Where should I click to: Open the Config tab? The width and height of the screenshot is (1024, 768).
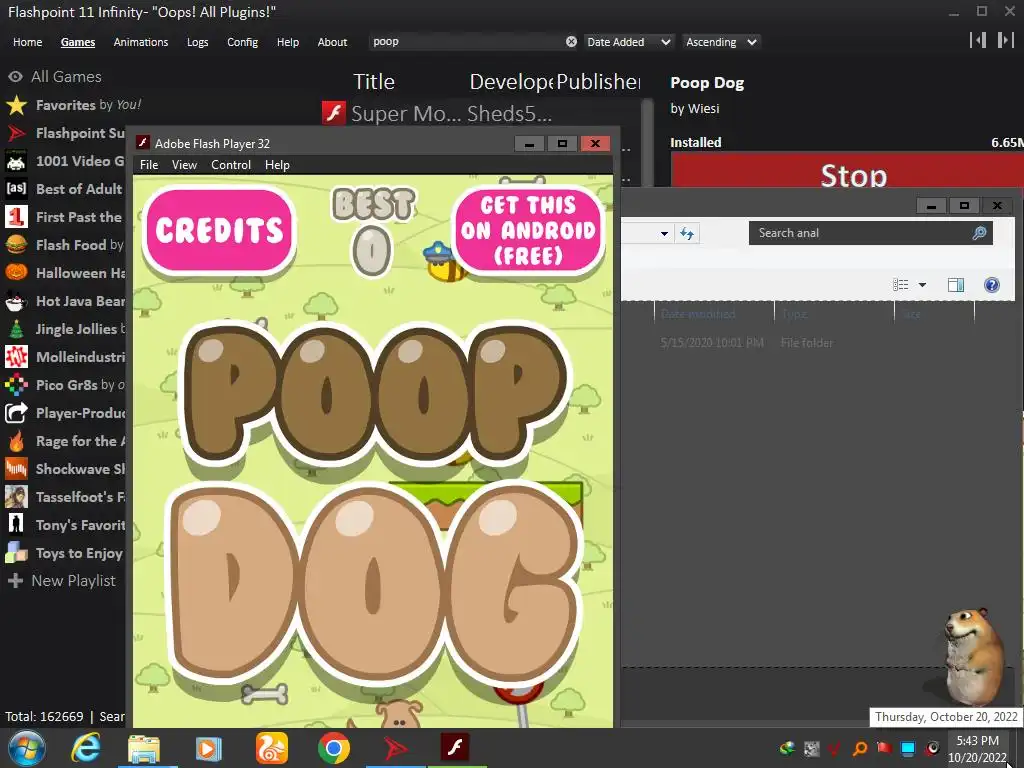click(x=242, y=42)
